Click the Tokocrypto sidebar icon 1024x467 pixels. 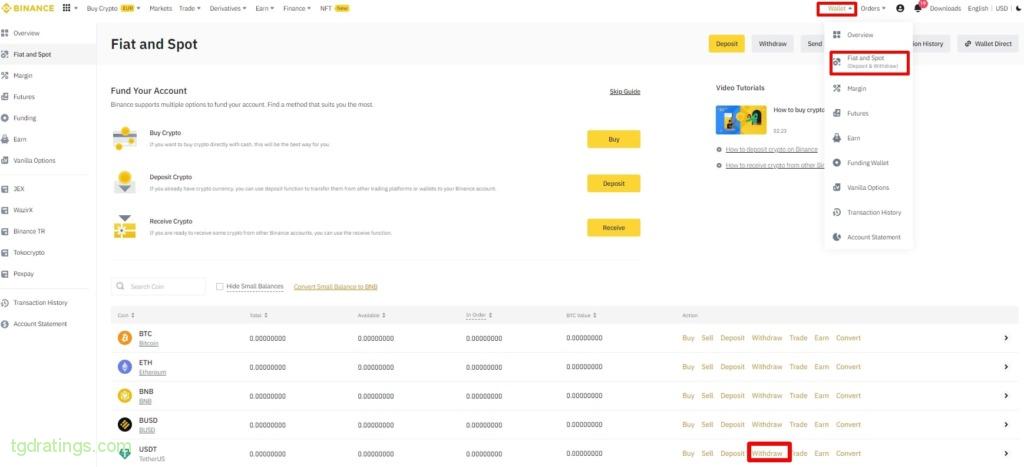[x=5, y=253]
